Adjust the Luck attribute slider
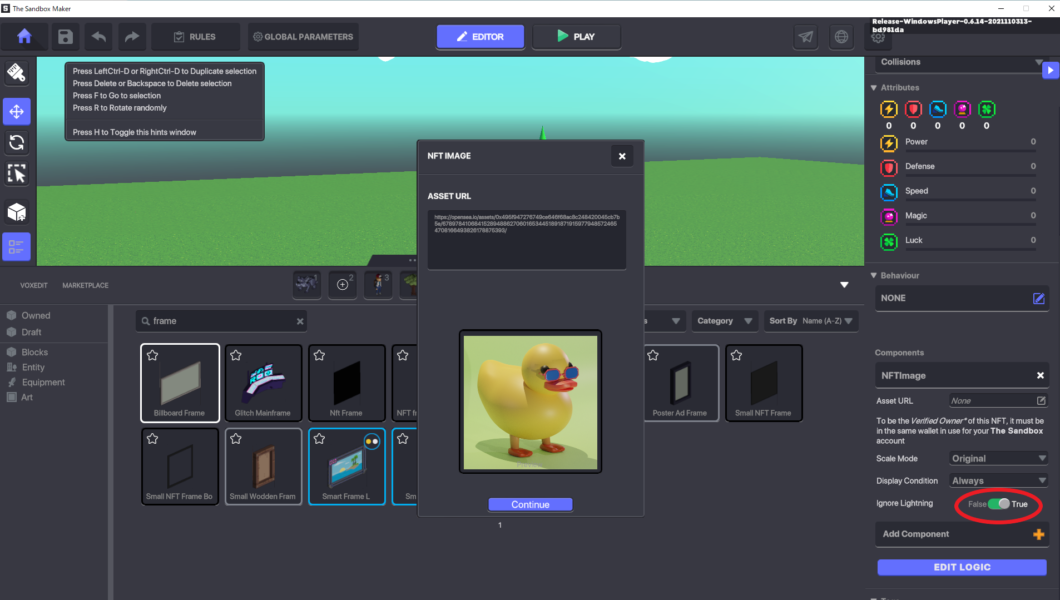The height and width of the screenshot is (600, 1060). pos(971,249)
